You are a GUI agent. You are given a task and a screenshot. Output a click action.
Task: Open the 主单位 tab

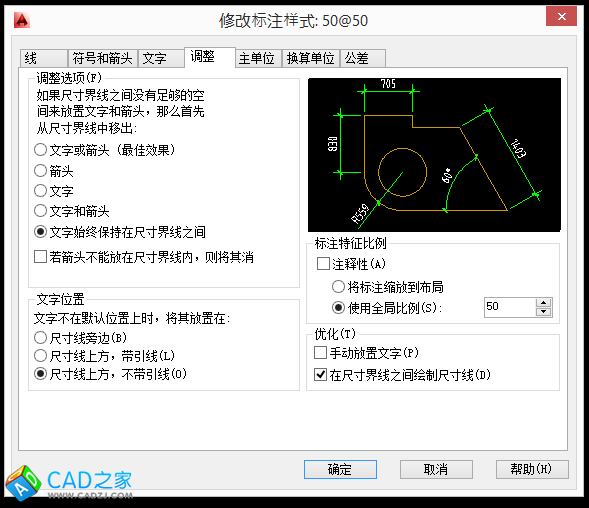point(258,59)
